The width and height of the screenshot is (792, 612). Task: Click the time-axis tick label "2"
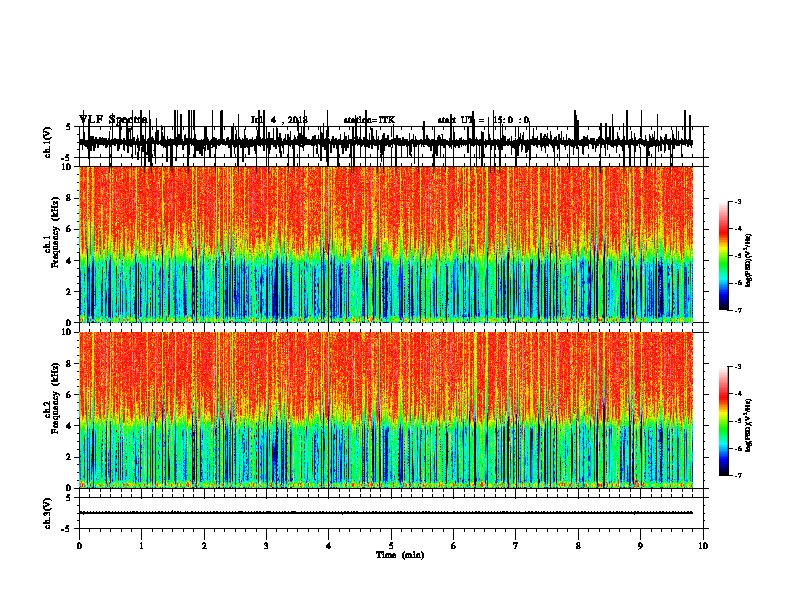pos(204,545)
